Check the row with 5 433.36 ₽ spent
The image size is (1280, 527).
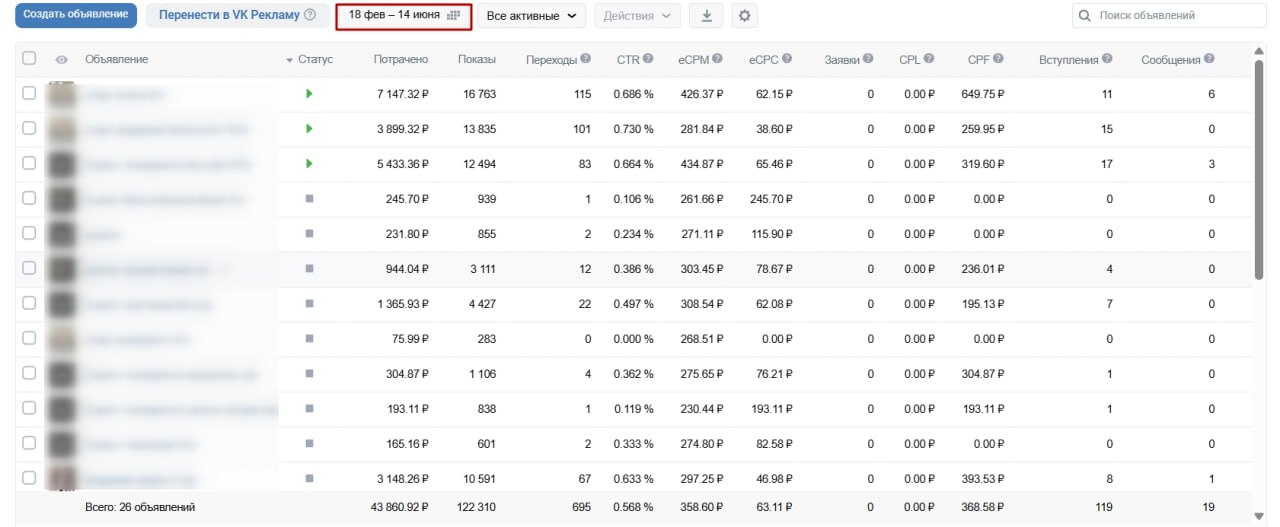click(29, 163)
